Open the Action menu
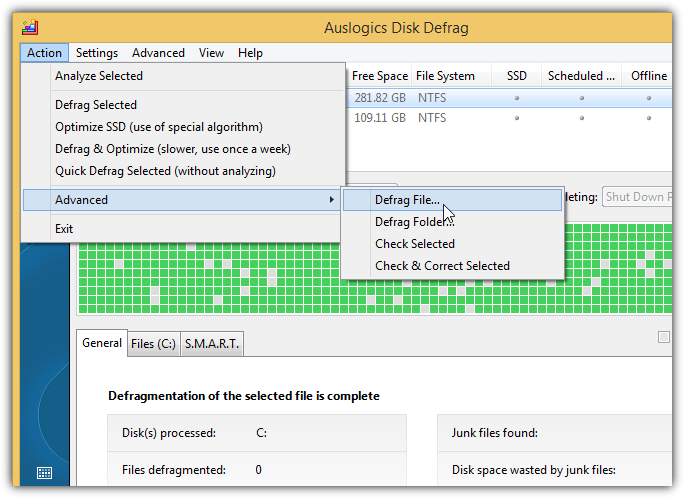This screenshot has height=497, width=684. coord(44,53)
